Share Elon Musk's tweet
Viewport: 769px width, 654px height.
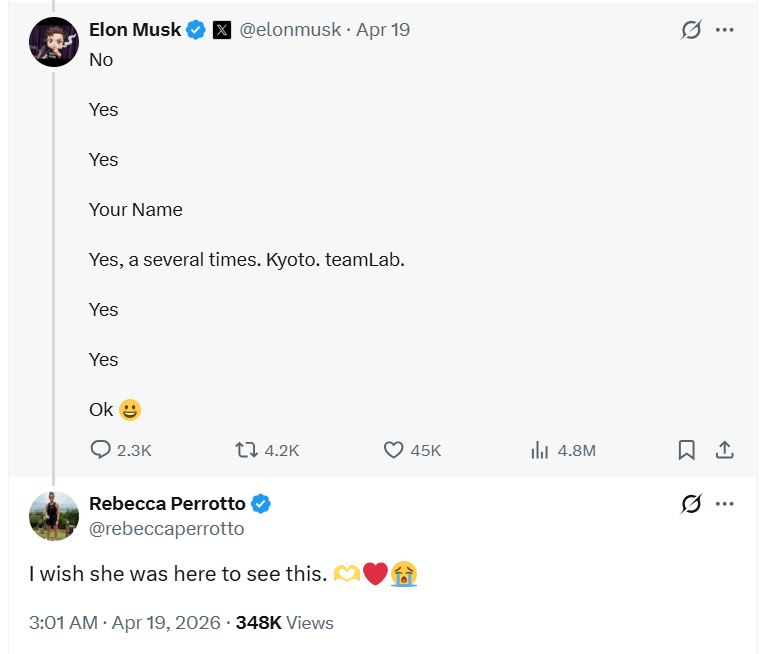[x=724, y=450]
